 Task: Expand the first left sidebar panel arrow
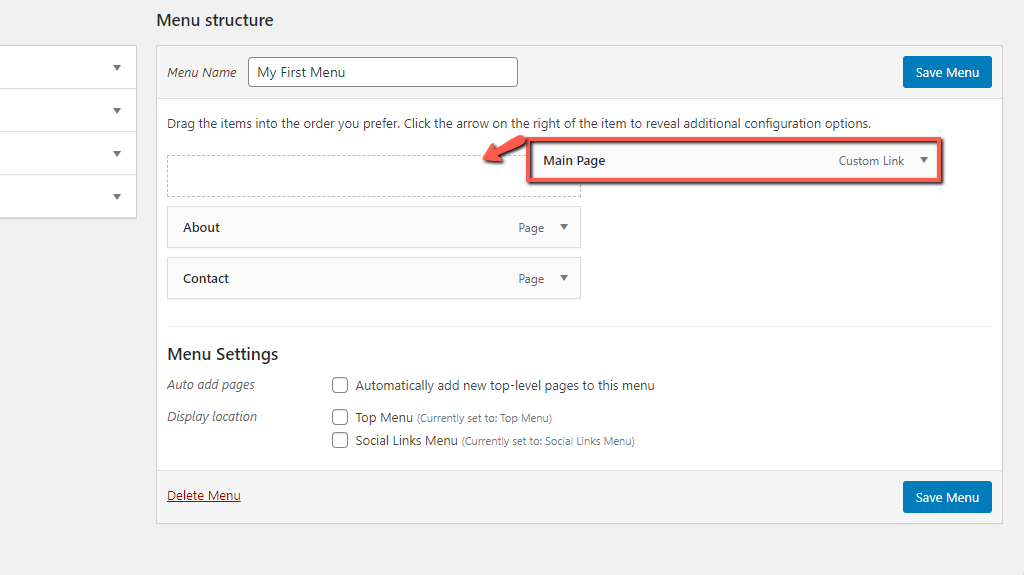117,67
